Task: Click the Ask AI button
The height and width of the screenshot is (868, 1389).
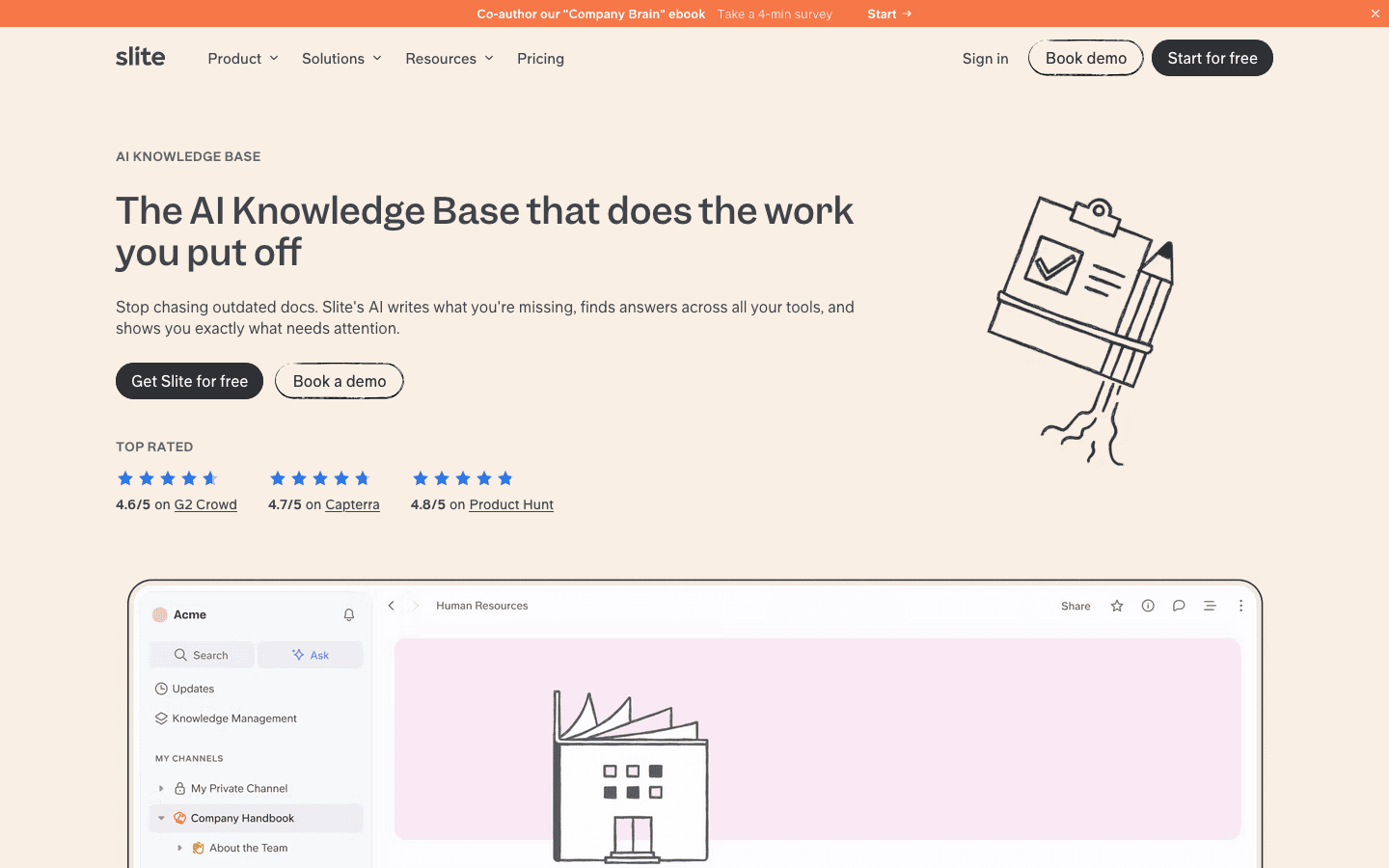Action: click(311, 655)
